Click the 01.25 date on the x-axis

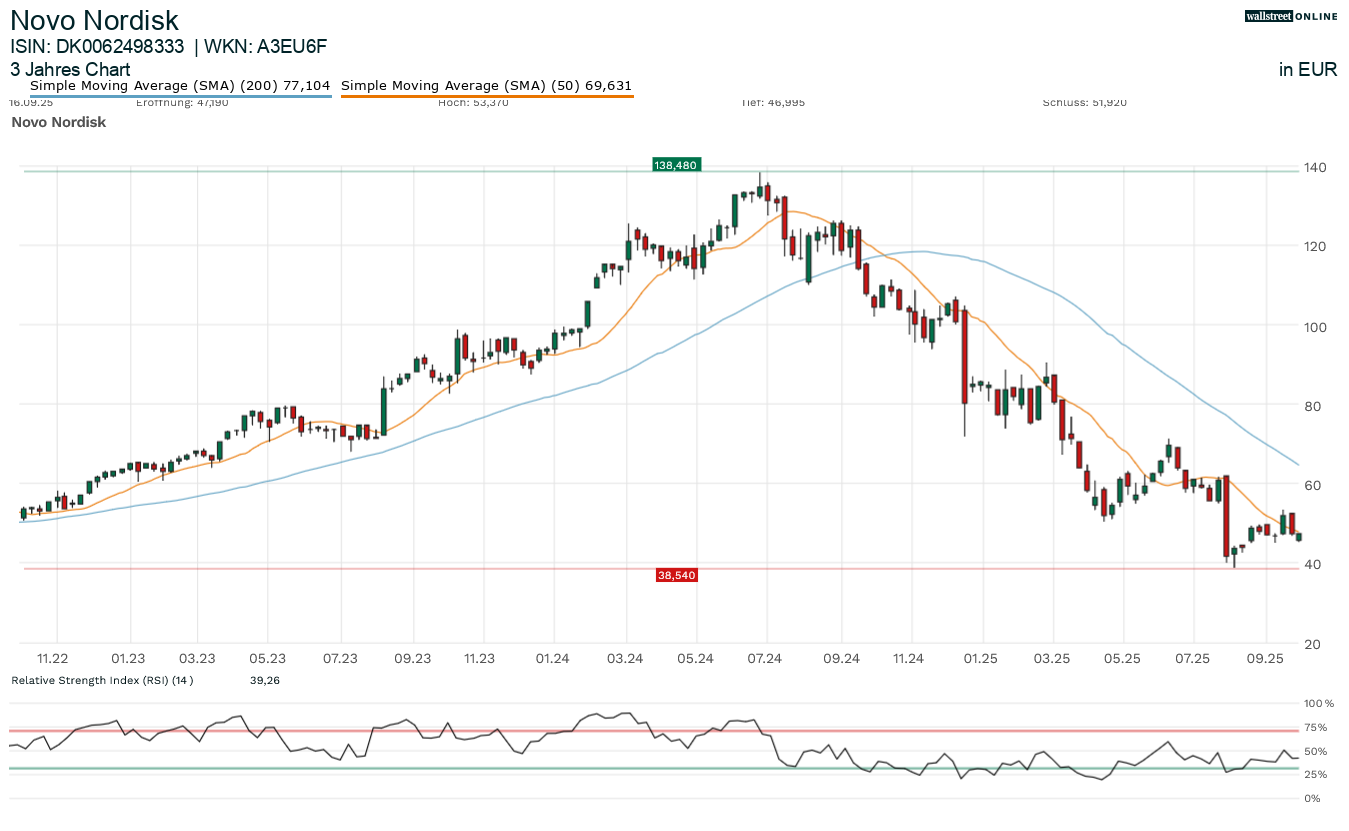tap(981, 658)
